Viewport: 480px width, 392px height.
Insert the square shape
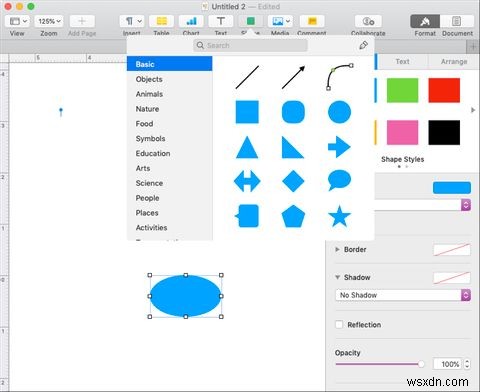247,112
